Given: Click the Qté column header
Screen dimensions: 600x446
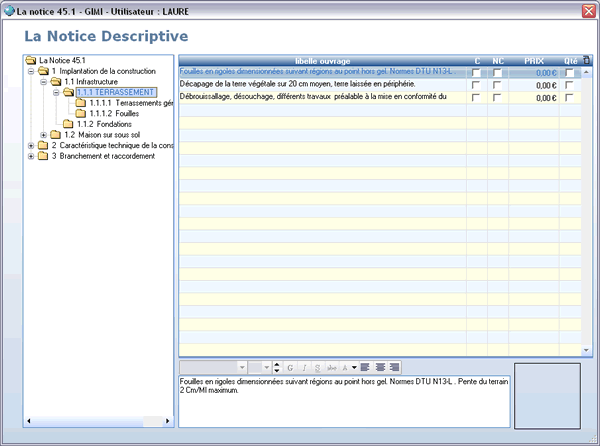Looking at the screenshot, I should 571,61.
